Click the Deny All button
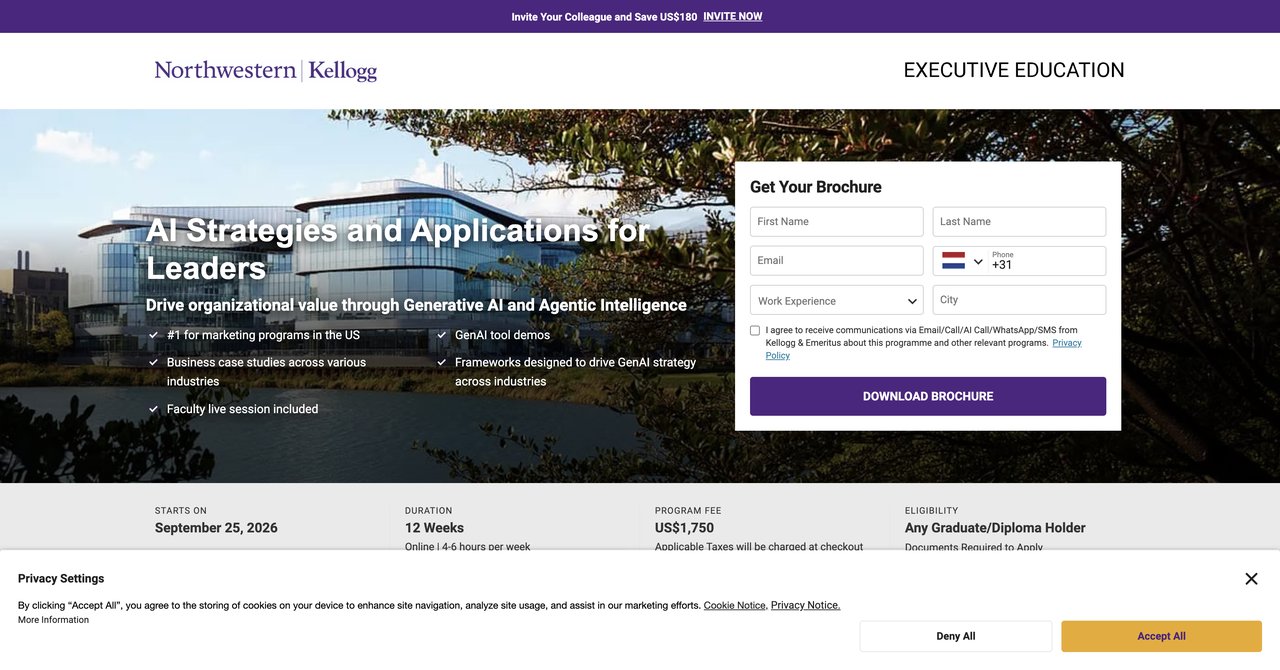 pyautogui.click(x=956, y=636)
